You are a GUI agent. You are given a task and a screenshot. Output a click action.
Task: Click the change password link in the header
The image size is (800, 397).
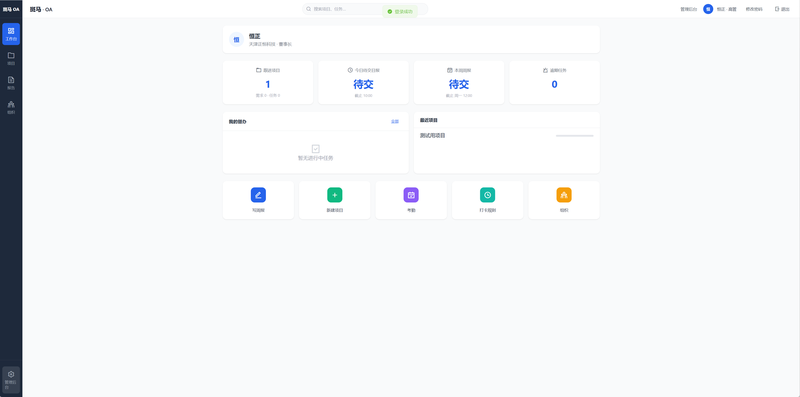(754, 9)
